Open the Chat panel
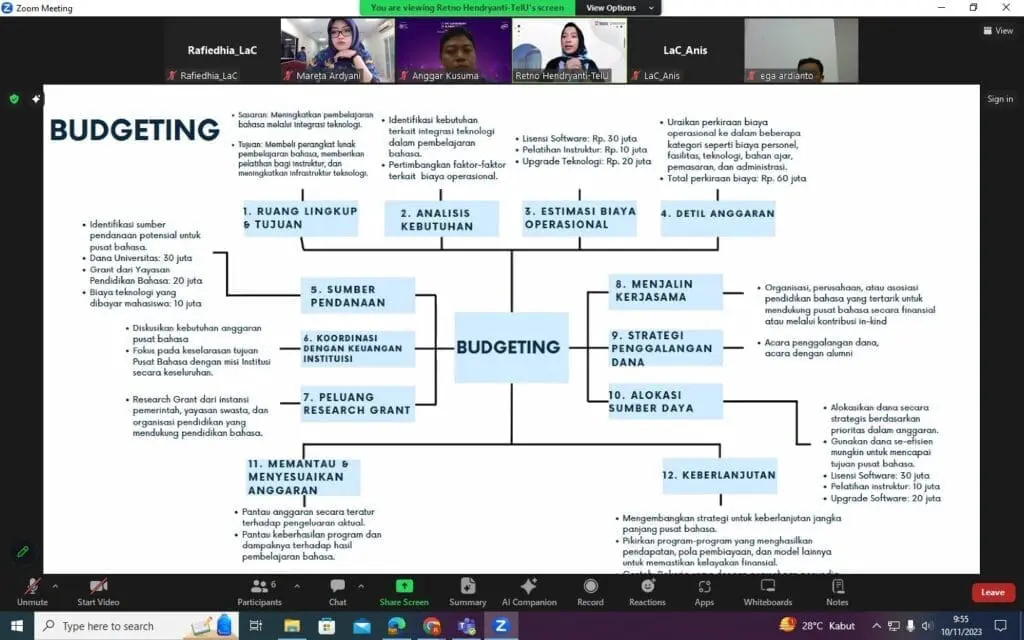The width and height of the screenshot is (1024, 640). click(x=337, y=590)
